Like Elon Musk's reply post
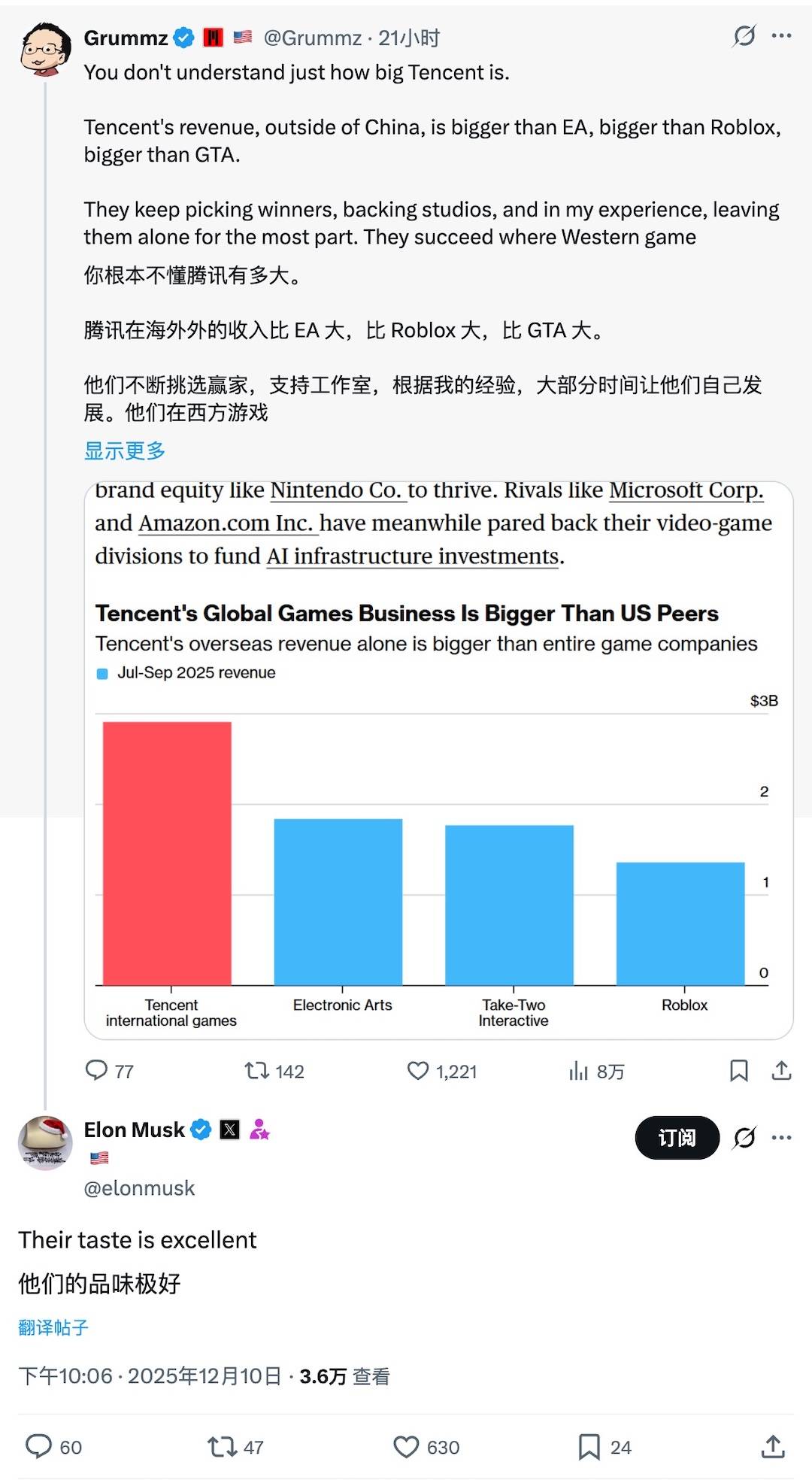Image resolution: width=812 pixels, height=1480 pixels. point(407,1447)
